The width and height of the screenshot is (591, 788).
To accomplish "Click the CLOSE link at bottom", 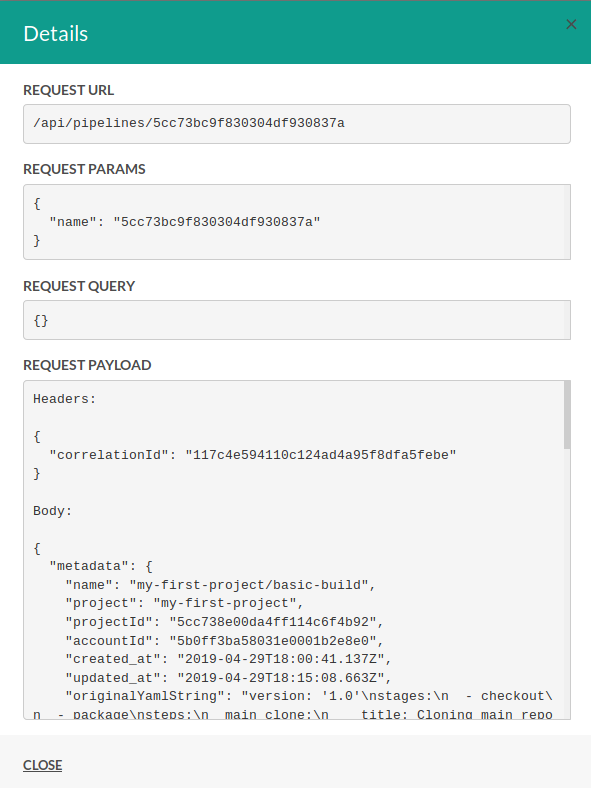I will [x=43, y=765].
